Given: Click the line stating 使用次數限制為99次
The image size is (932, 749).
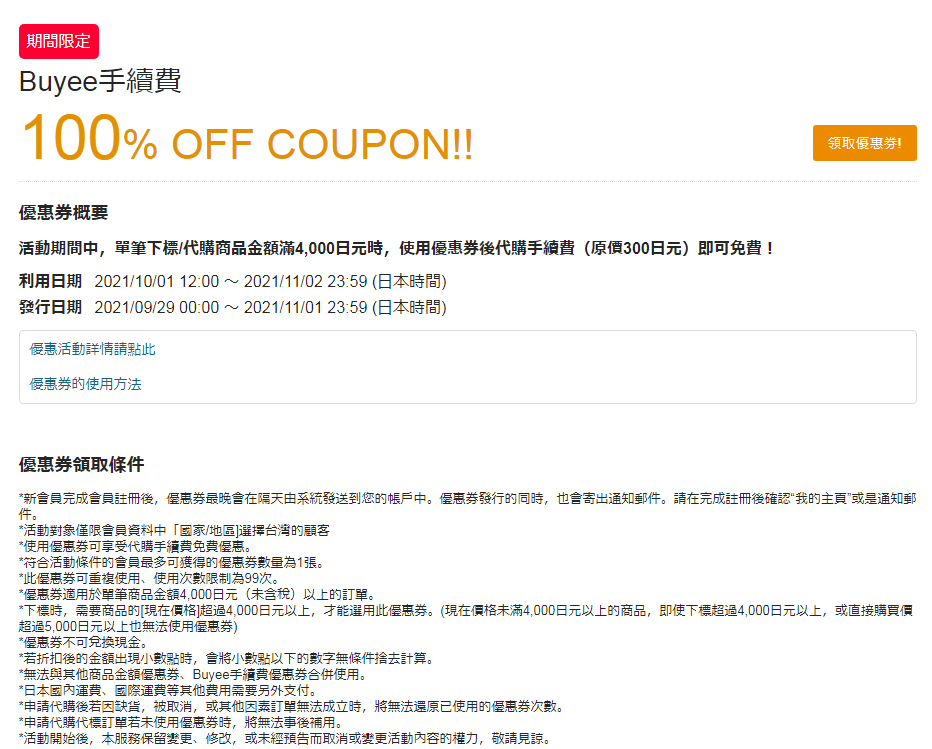Looking at the screenshot, I should (149, 578).
